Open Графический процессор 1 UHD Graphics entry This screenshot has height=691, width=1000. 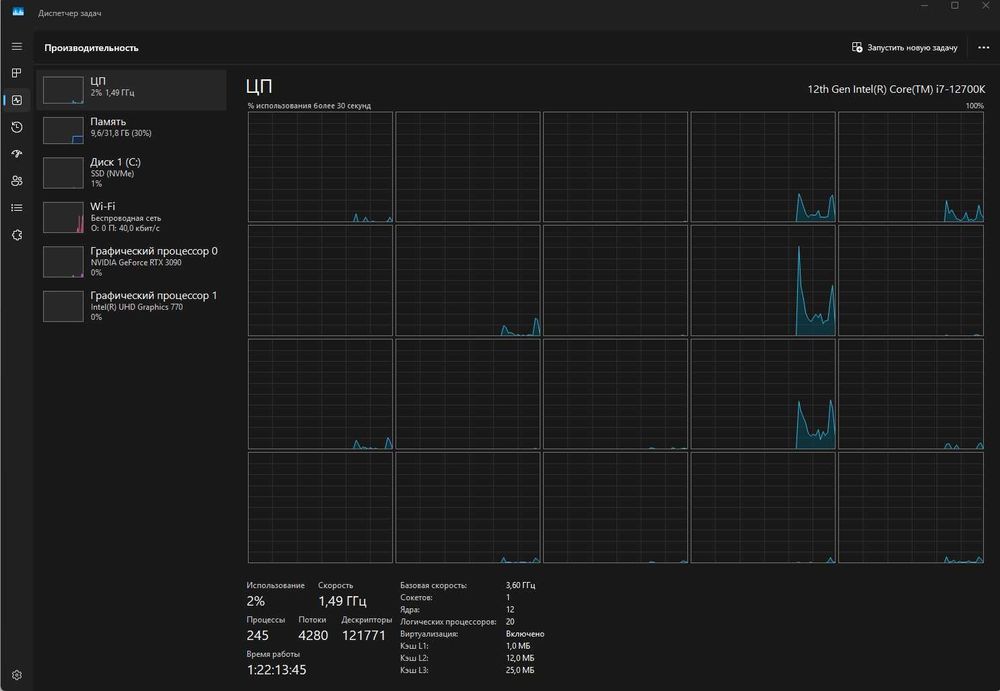tap(131, 306)
